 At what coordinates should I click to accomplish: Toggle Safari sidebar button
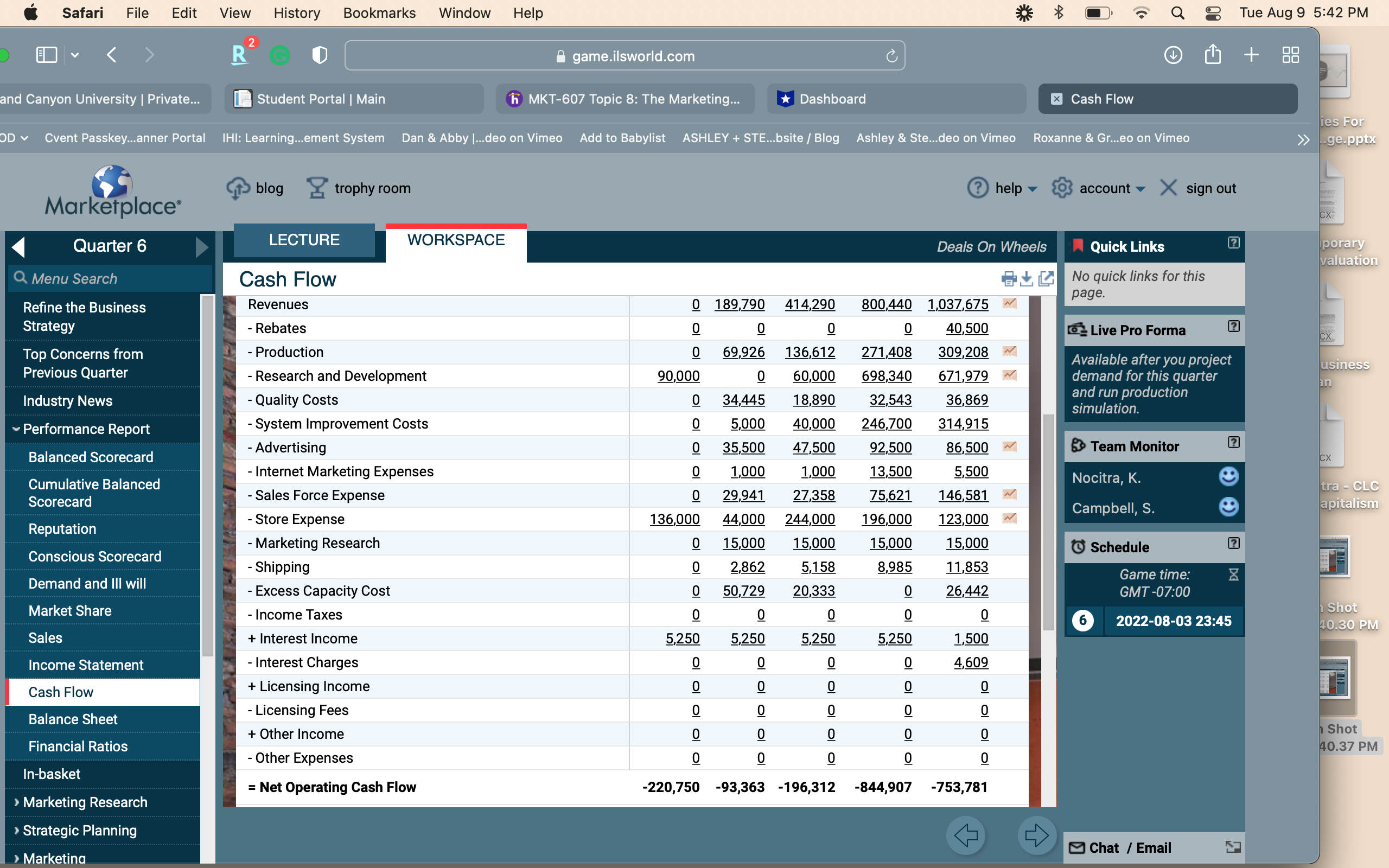click(47, 55)
